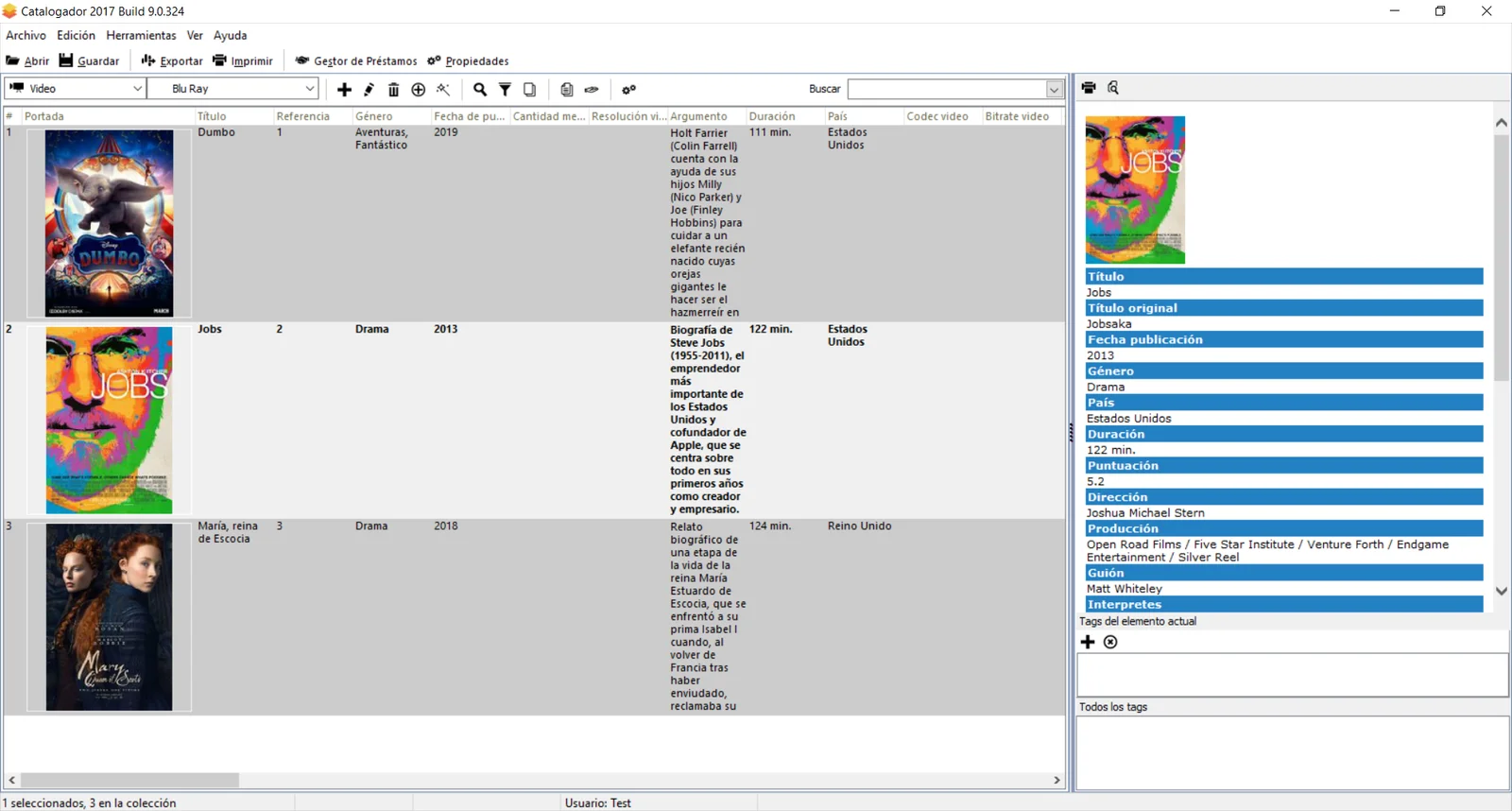Sort by the Referencia column header
Screen dimensions: 1512x811
coord(312,116)
